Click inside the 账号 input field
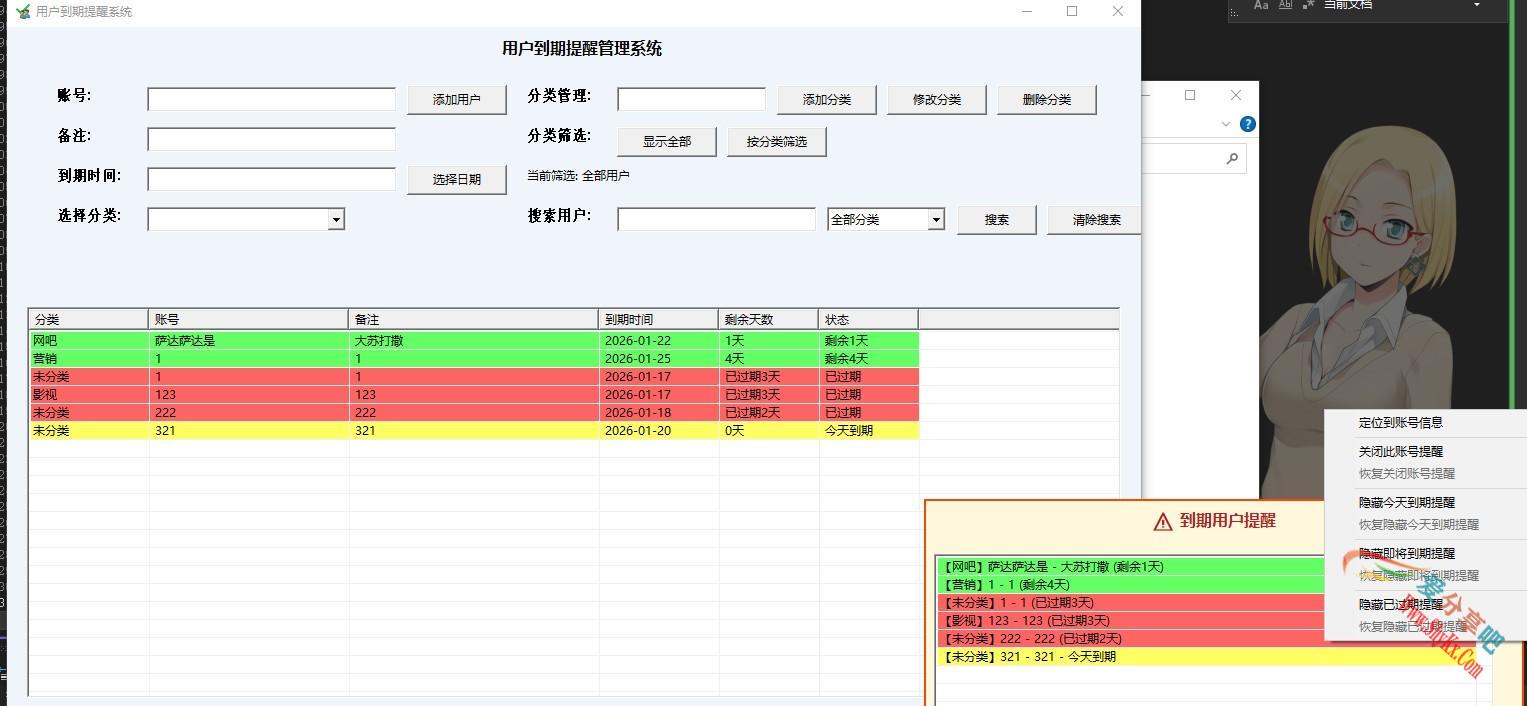Viewport: 1527px width, 706px height. point(270,98)
